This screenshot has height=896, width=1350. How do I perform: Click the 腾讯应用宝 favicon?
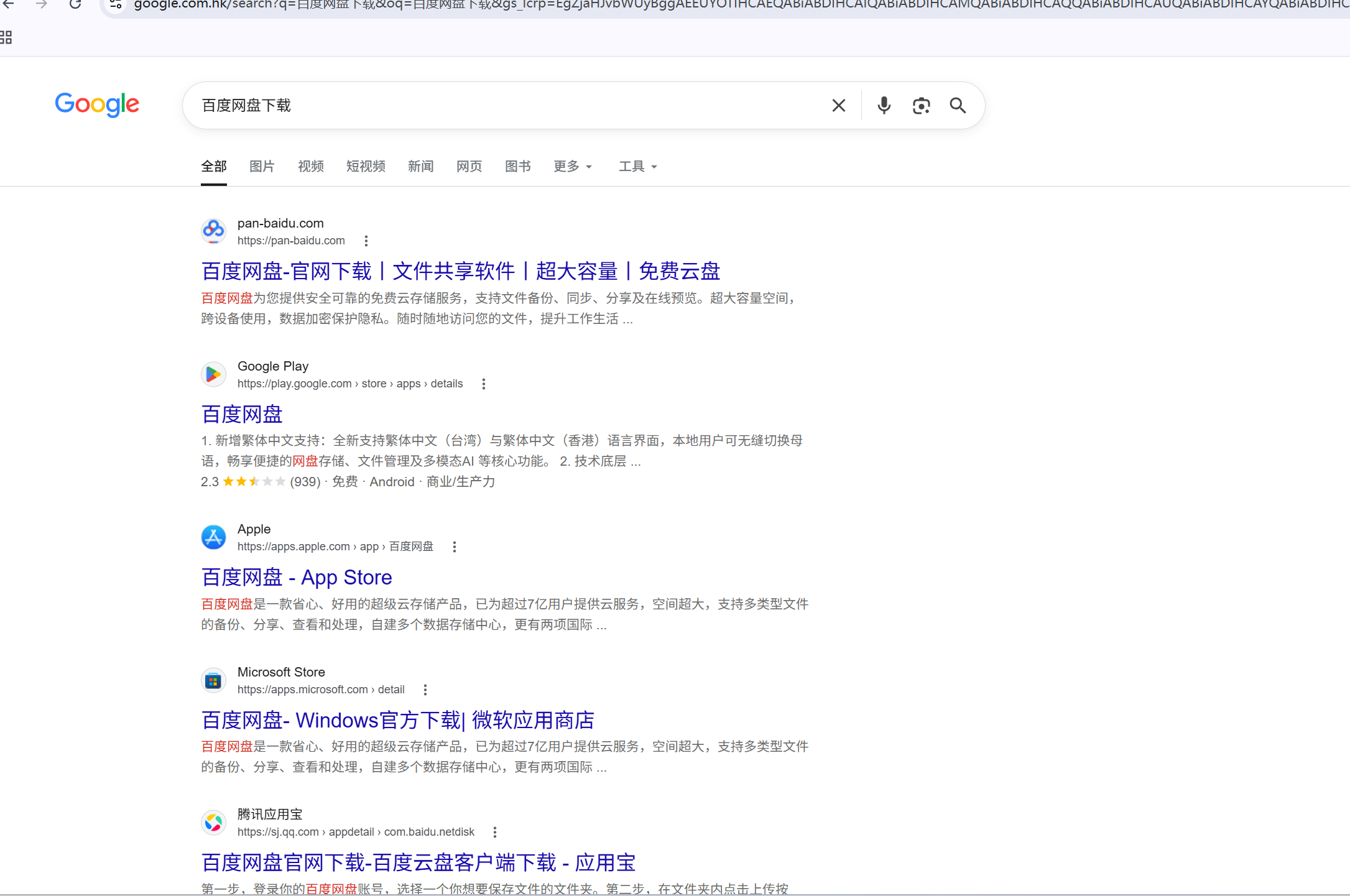tap(213, 823)
